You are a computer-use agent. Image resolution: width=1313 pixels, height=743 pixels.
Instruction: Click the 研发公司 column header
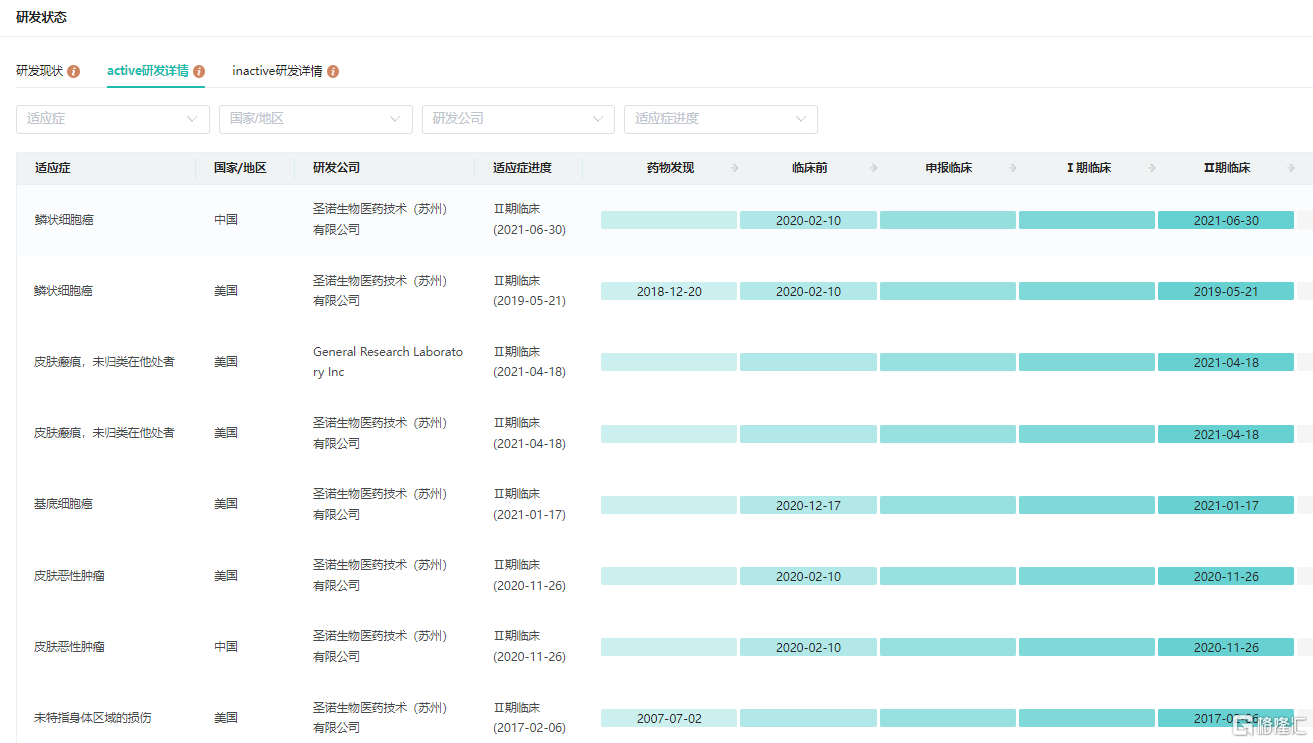click(x=336, y=168)
